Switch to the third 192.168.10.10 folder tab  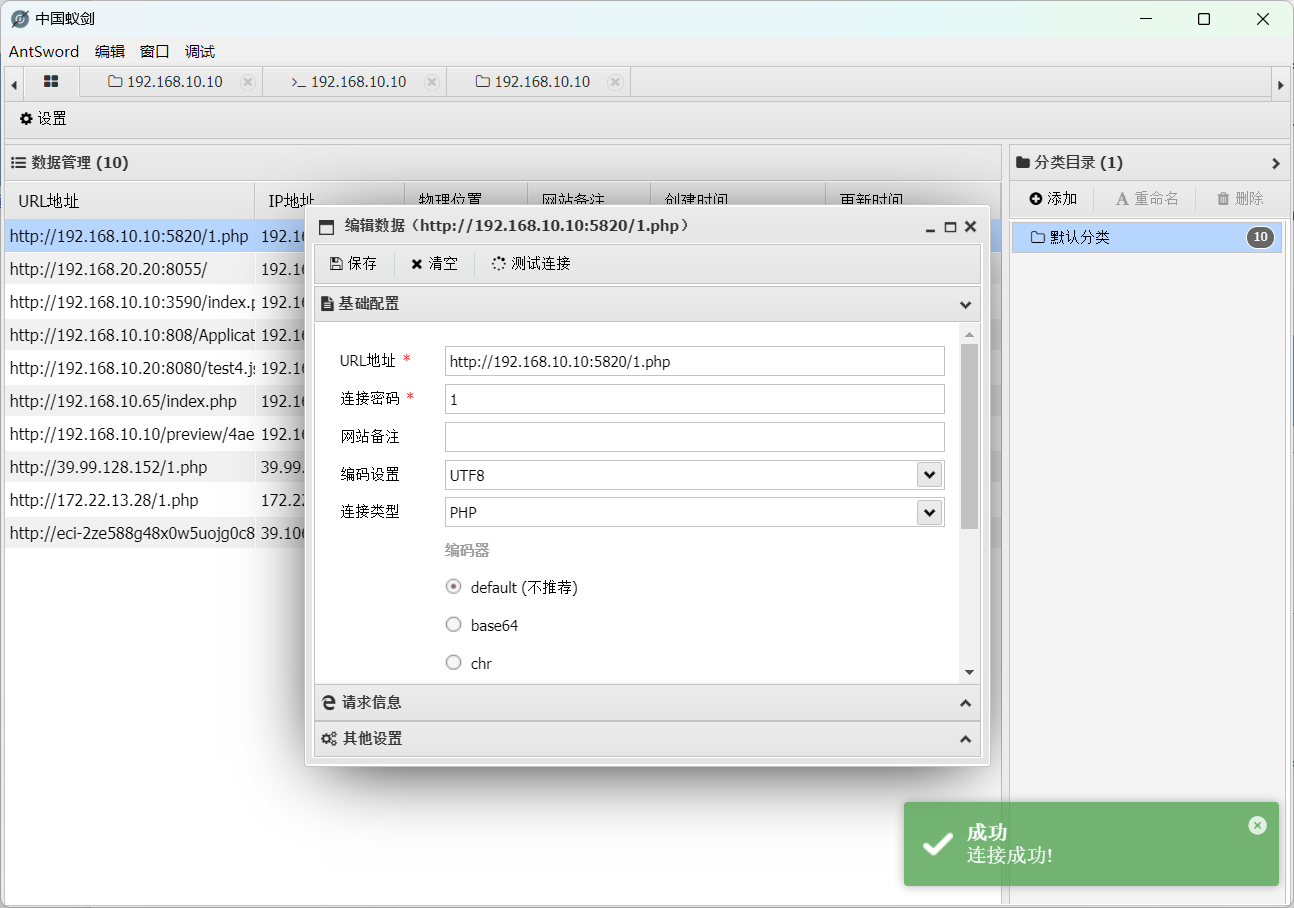533,82
